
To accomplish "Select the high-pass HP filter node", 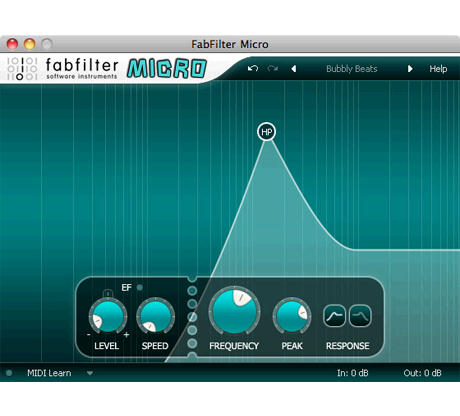I will tap(266, 132).
